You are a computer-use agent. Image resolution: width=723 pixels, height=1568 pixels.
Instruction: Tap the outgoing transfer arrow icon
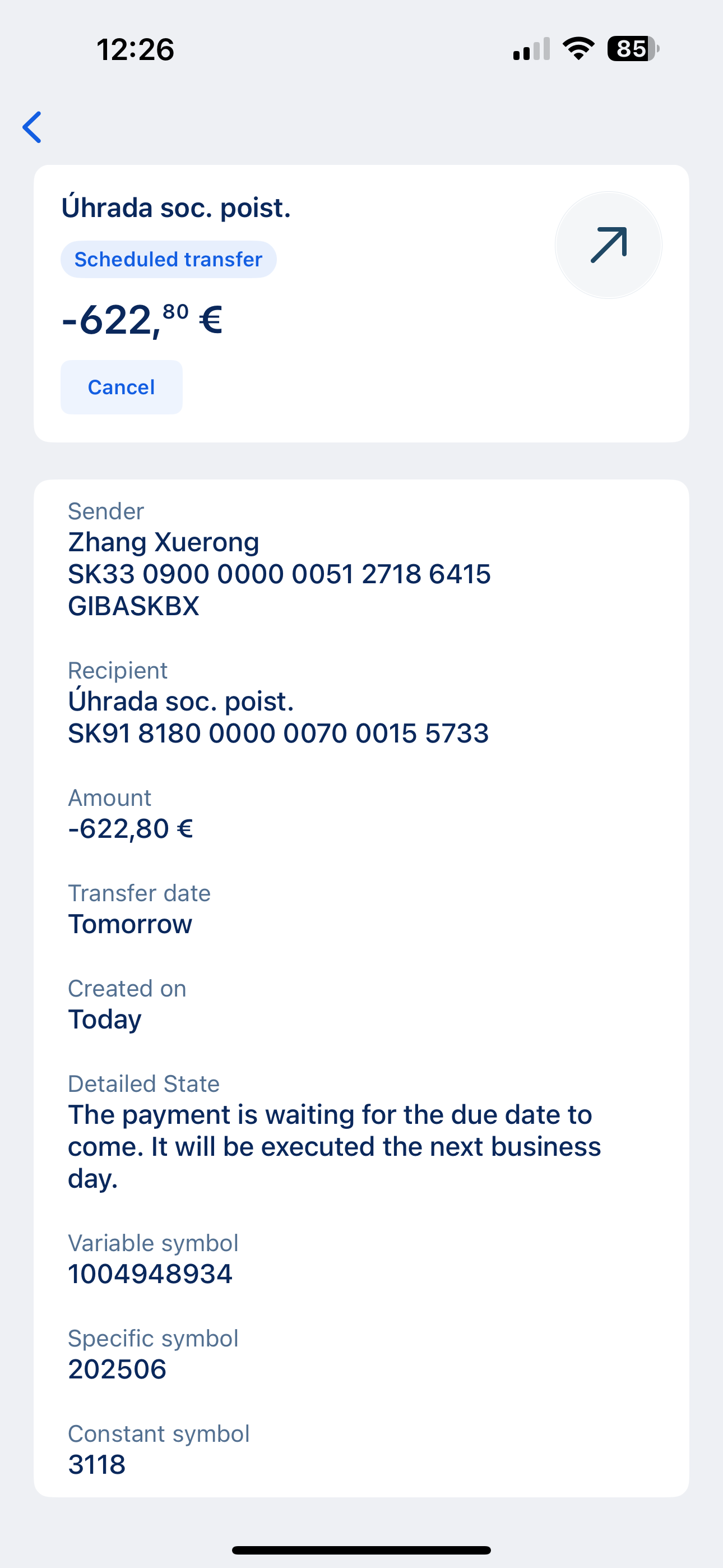[609, 245]
